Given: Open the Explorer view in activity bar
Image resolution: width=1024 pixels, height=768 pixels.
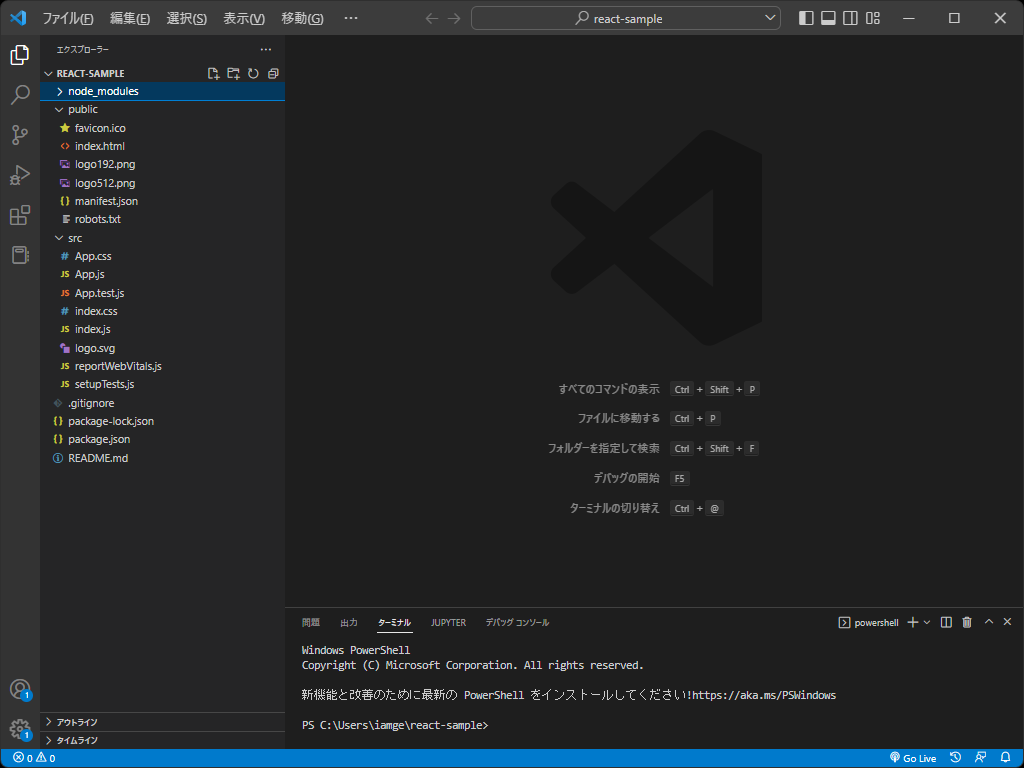Looking at the screenshot, I should (x=20, y=55).
